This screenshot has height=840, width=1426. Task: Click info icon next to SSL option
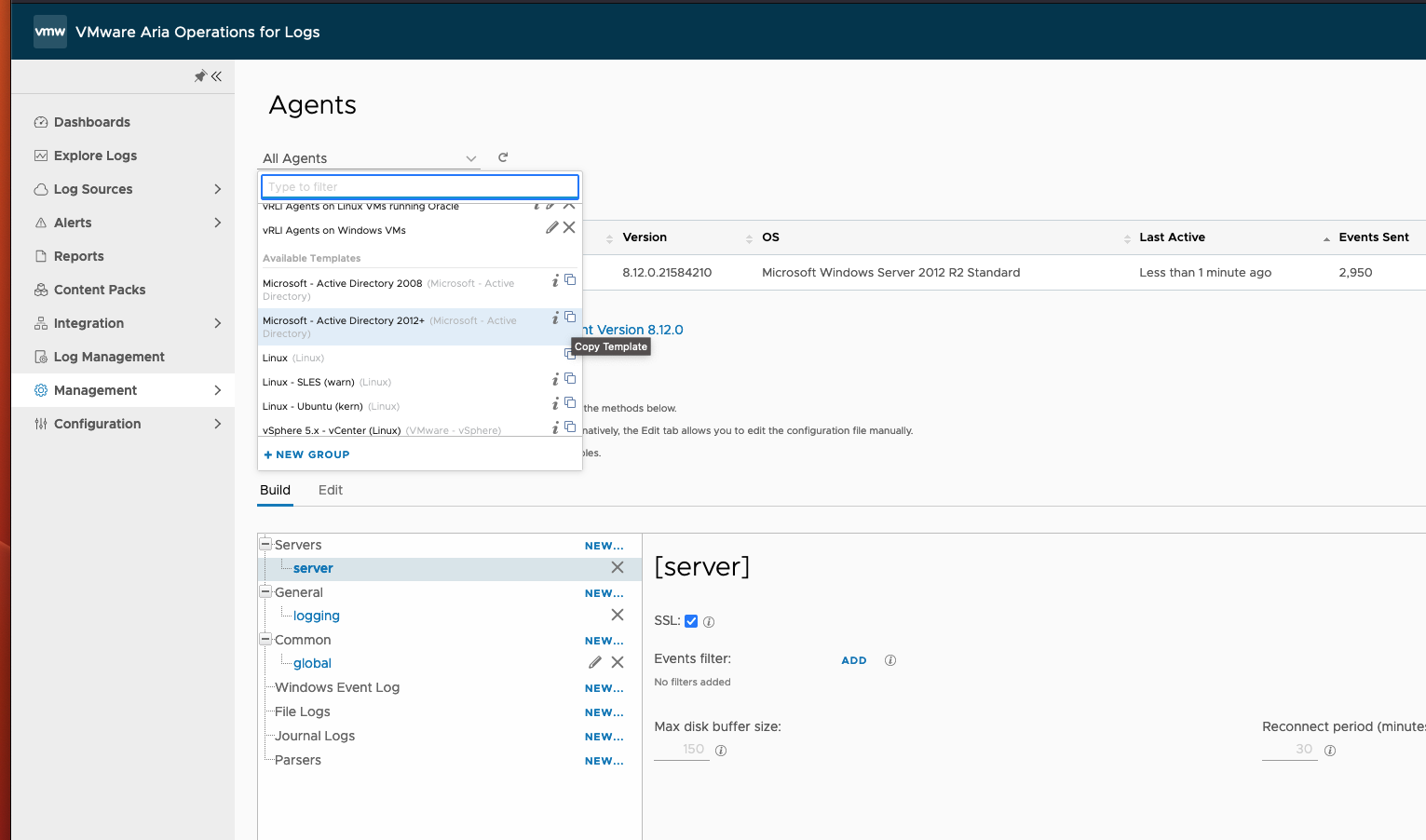709,621
